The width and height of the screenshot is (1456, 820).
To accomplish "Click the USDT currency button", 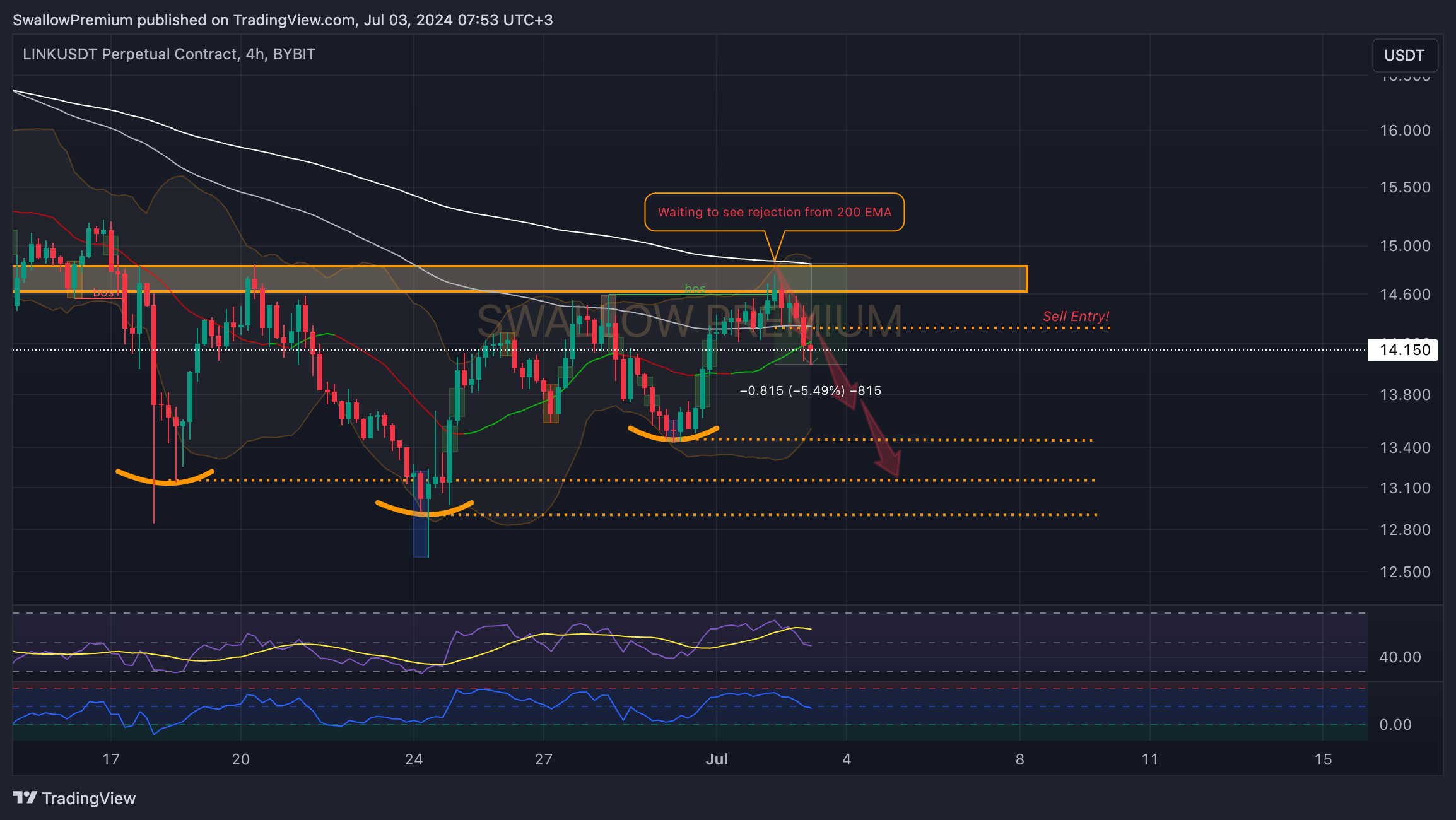I will 1404,56.
